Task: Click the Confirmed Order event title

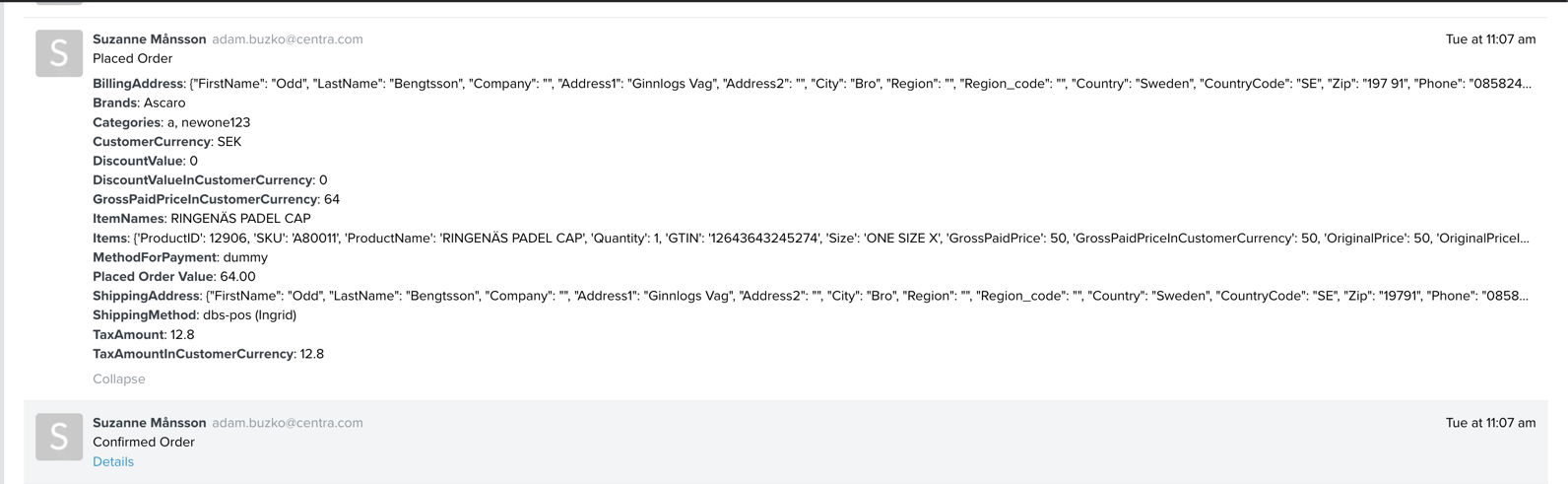Action: (x=144, y=443)
